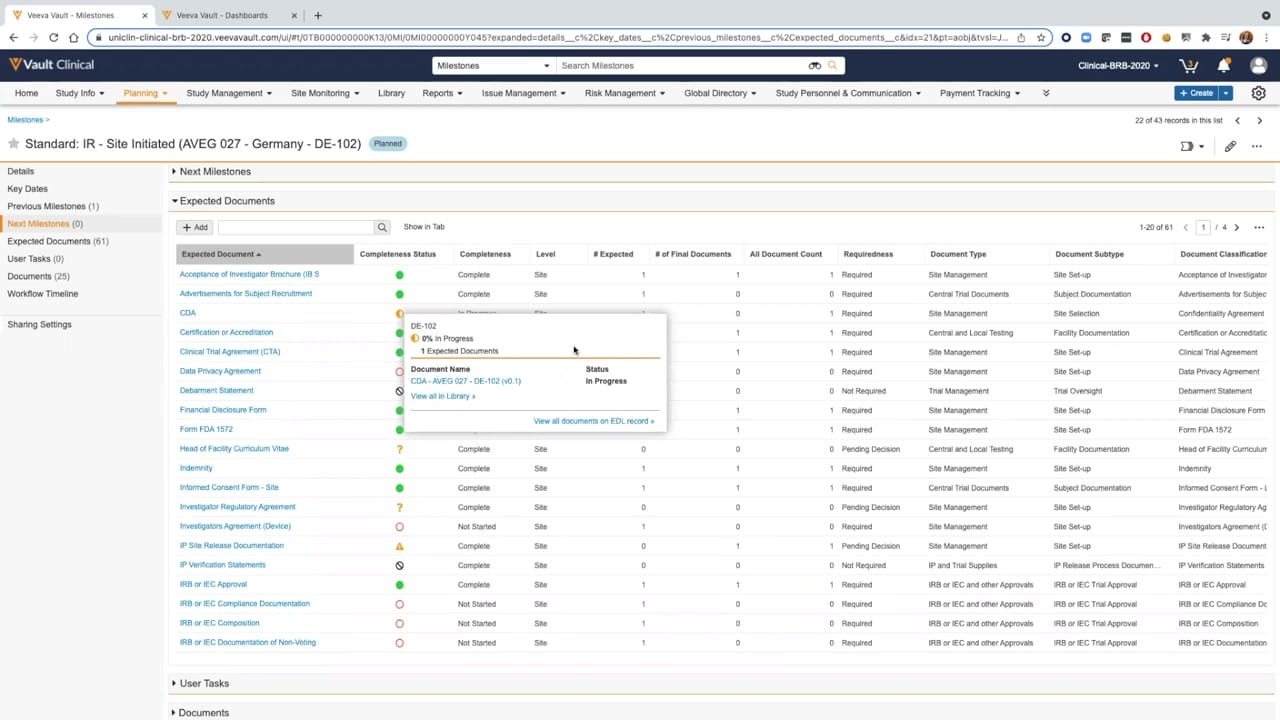Expand the Documents section
Screen dimensions: 1280x720
[x=174, y=713]
